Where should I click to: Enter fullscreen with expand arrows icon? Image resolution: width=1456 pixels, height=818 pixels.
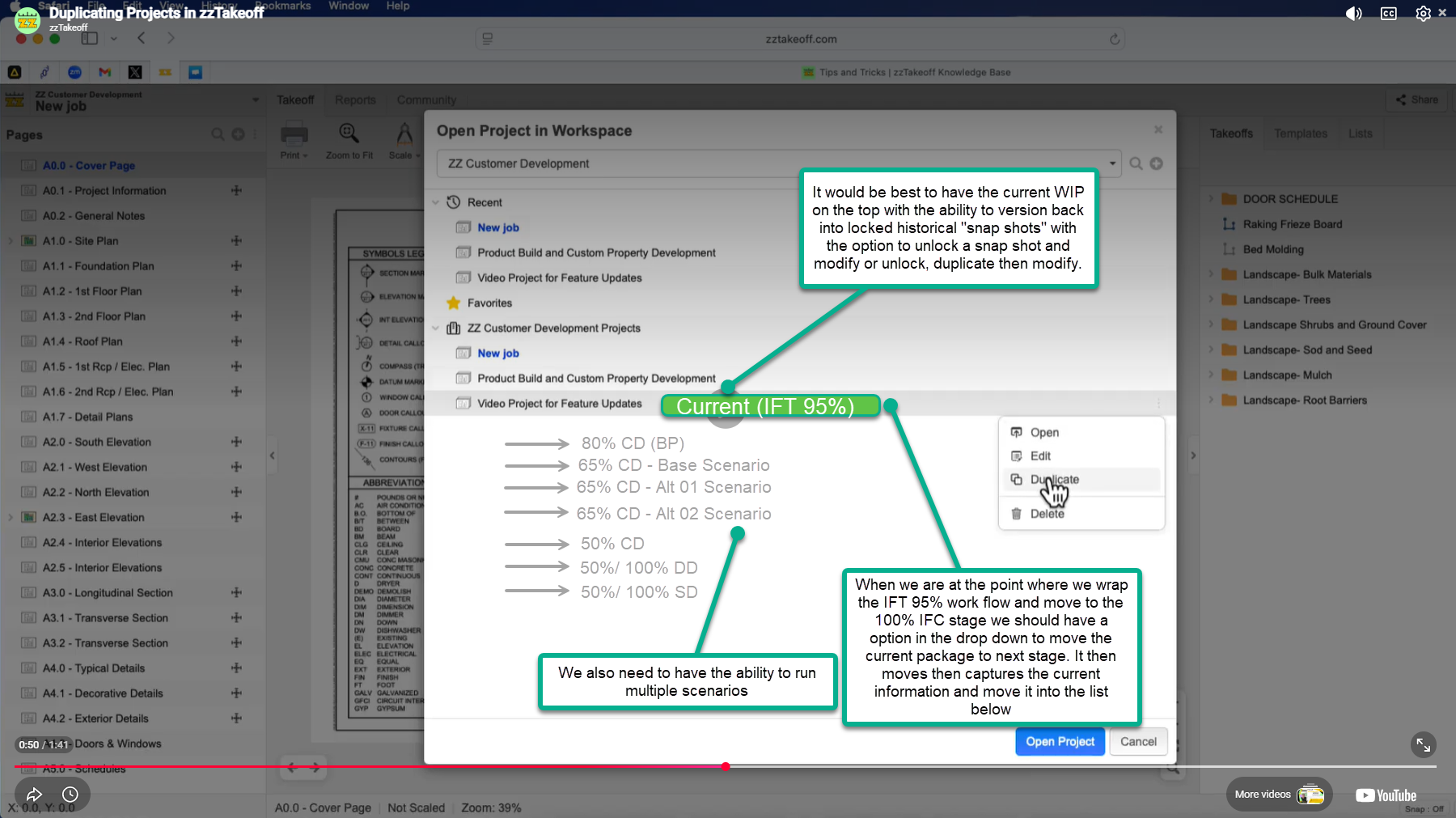click(x=1423, y=745)
